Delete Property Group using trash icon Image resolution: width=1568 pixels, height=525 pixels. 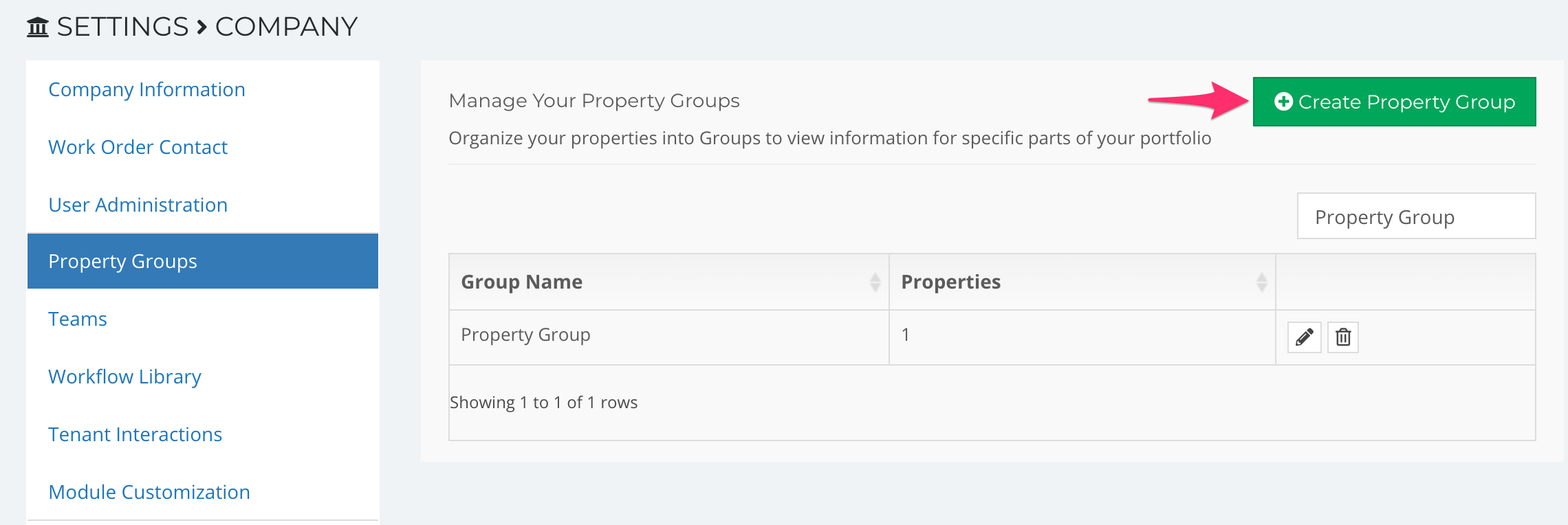coord(1343,337)
